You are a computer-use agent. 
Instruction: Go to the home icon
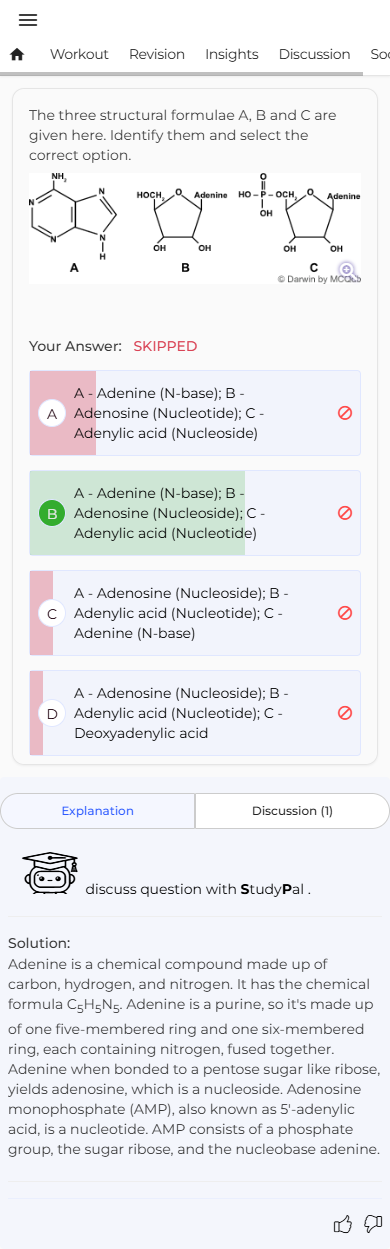16,54
